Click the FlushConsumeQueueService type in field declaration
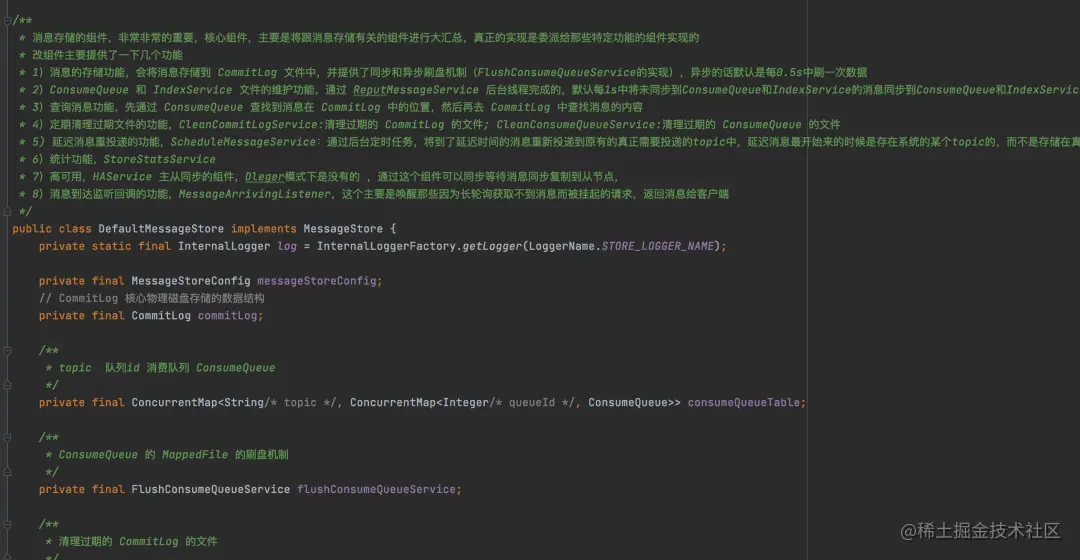The image size is (1080, 560). (211, 489)
